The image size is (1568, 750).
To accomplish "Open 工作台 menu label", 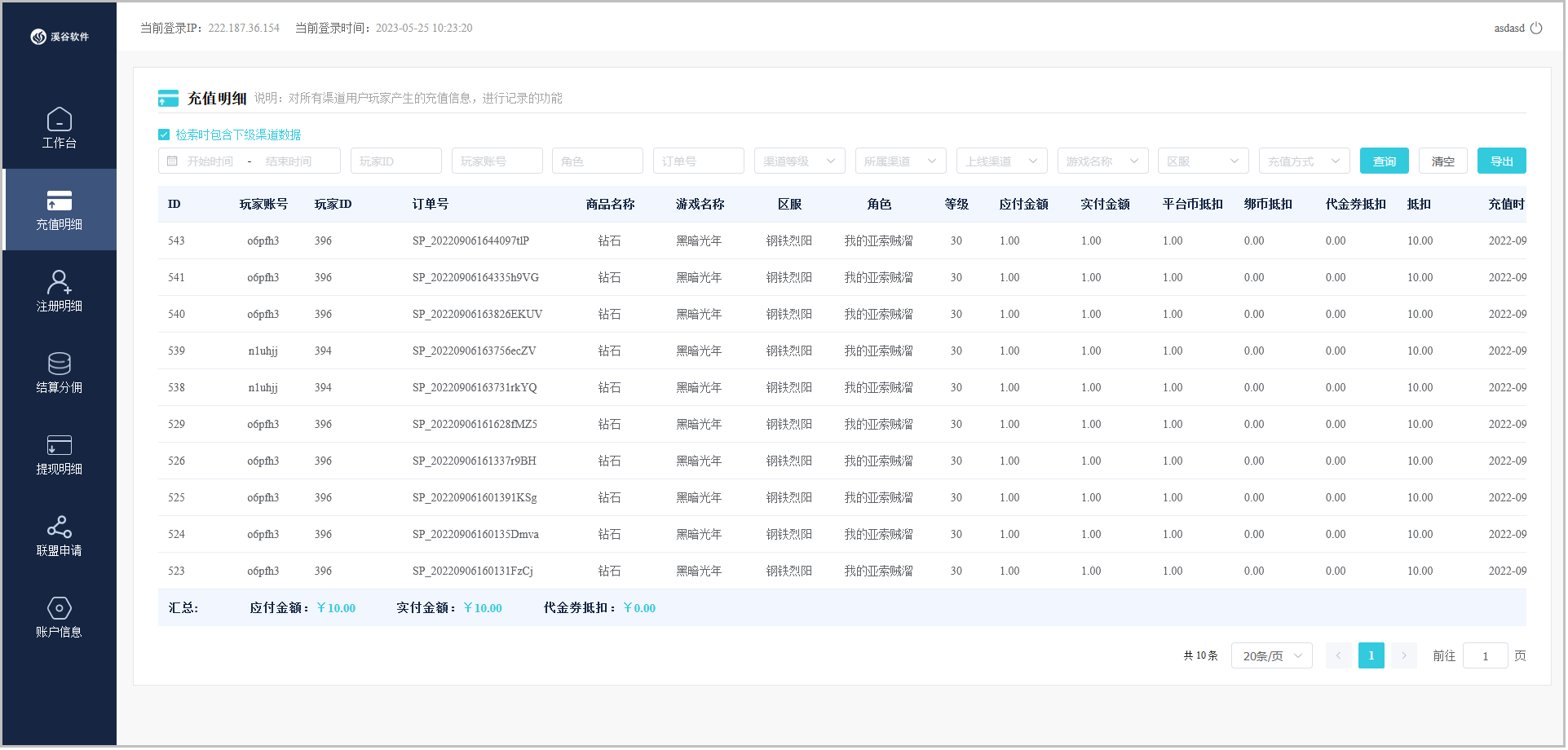I will click(59, 143).
